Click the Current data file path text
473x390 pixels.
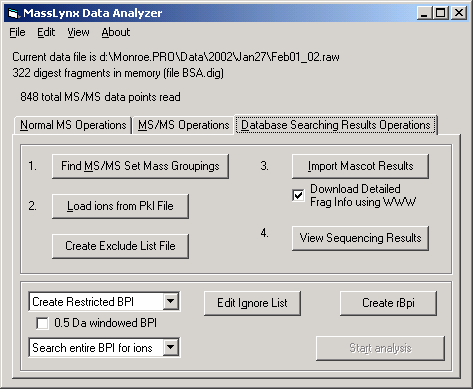(176, 57)
